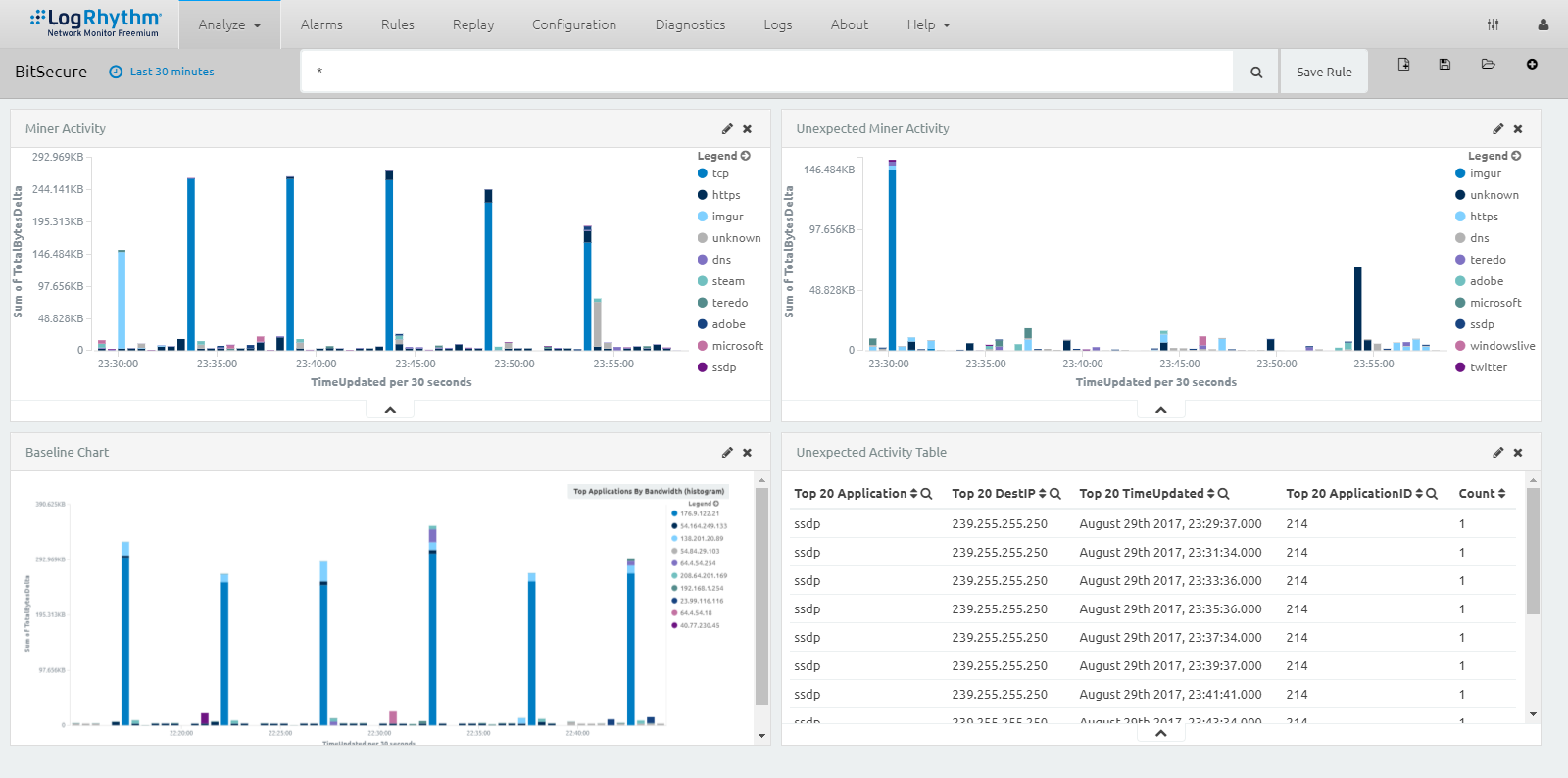Open the Analyze dropdown menu
This screenshot has height=778, width=1568.
[230, 24]
